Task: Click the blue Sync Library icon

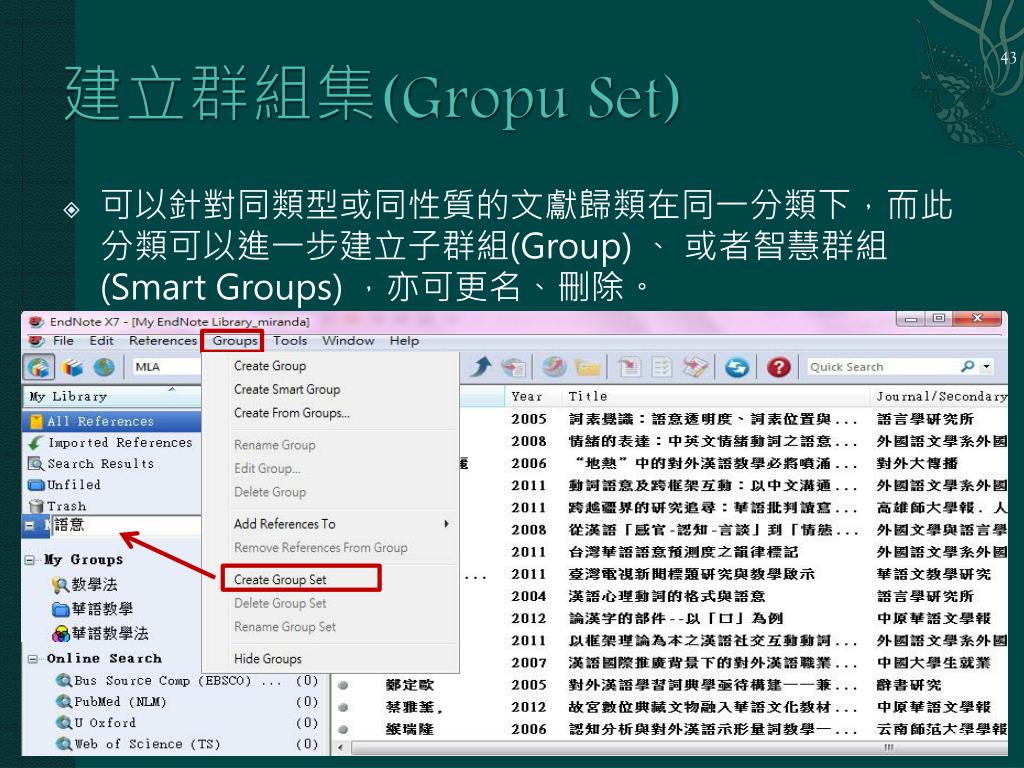Action: click(x=737, y=367)
